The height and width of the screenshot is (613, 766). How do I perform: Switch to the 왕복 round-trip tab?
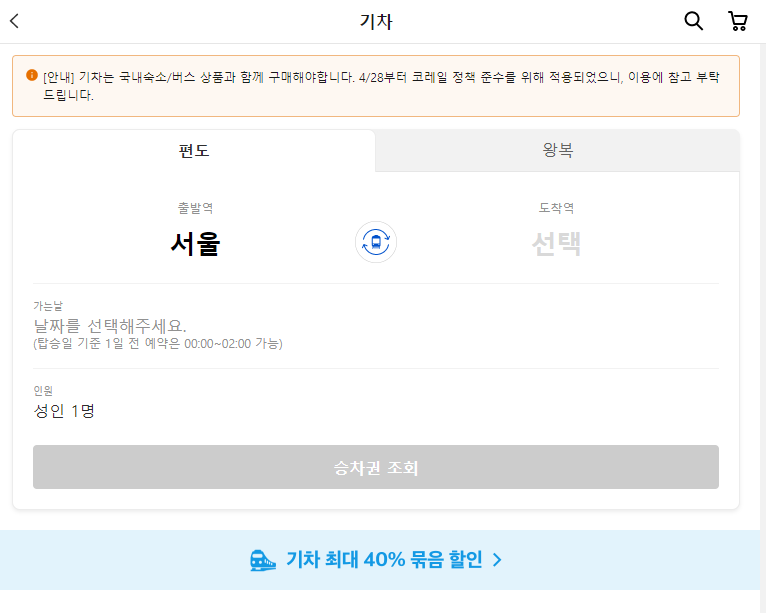pyautogui.click(x=557, y=150)
